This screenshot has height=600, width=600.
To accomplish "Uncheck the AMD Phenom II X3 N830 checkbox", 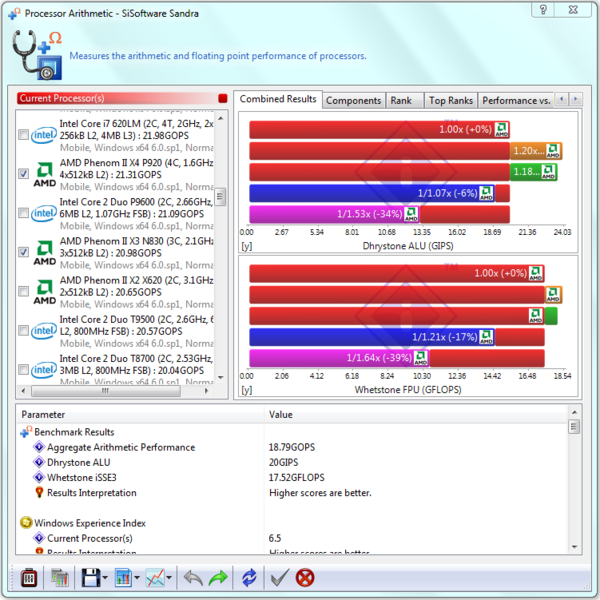I will tap(23, 252).
